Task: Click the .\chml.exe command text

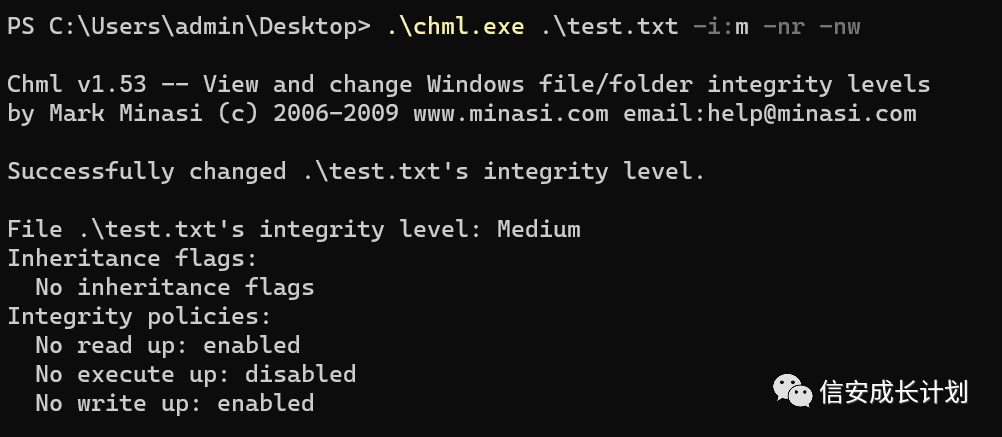Action: [x=456, y=27]
